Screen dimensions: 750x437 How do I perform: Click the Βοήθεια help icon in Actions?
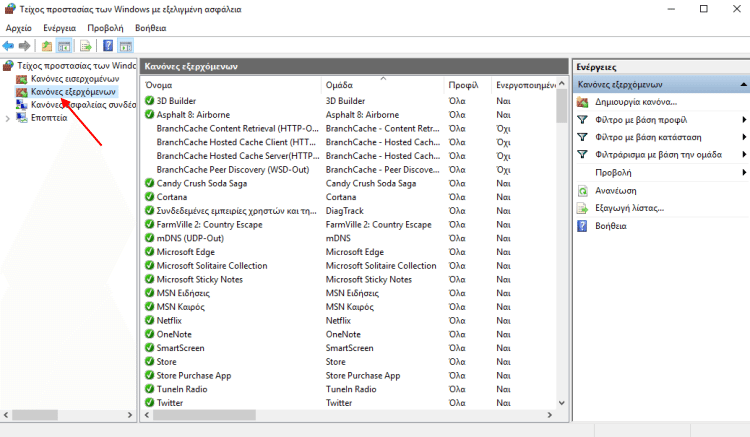(582, 226)
